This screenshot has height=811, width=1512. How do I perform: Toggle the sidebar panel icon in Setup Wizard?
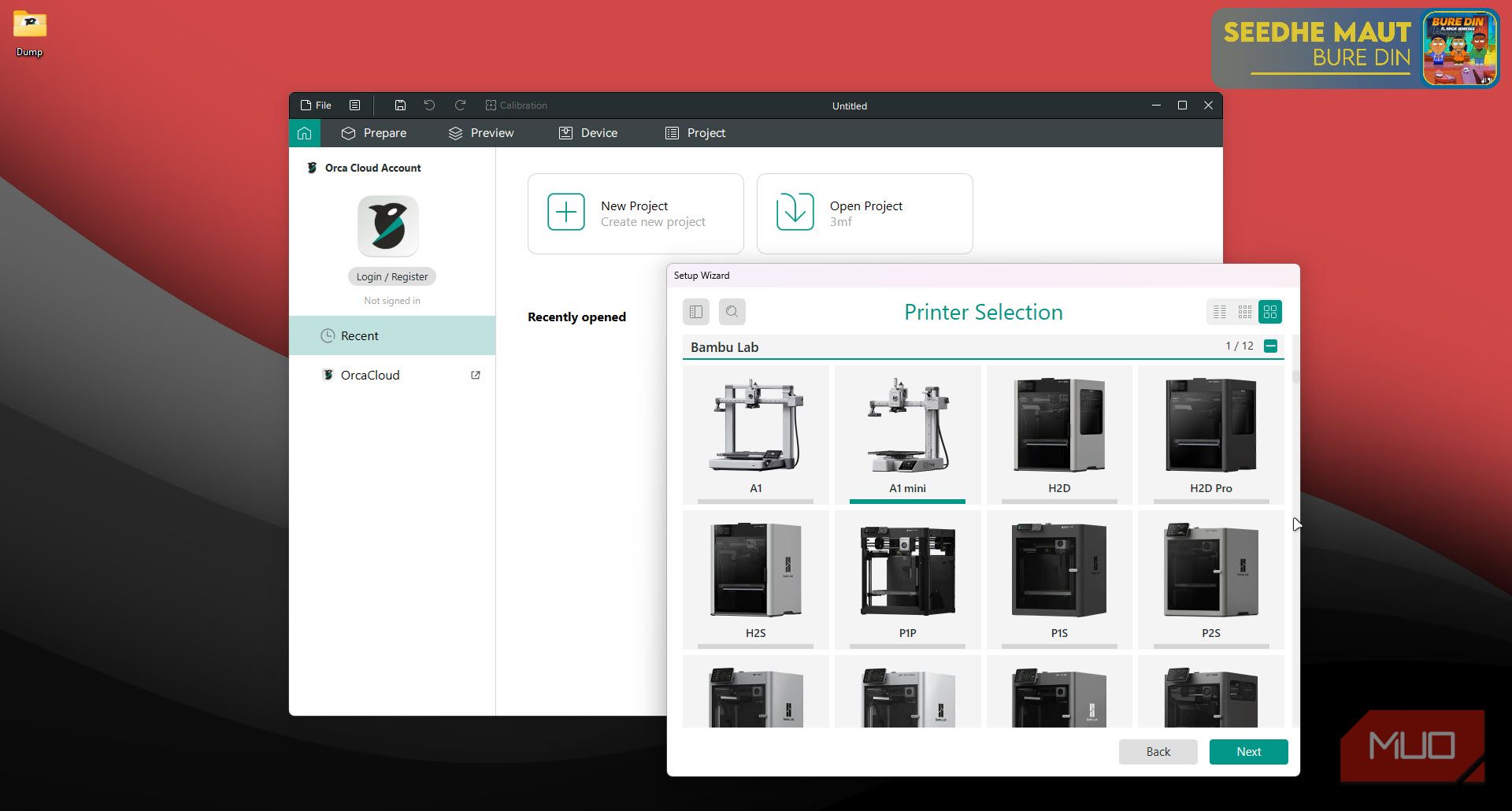click(x=696, y=312)
